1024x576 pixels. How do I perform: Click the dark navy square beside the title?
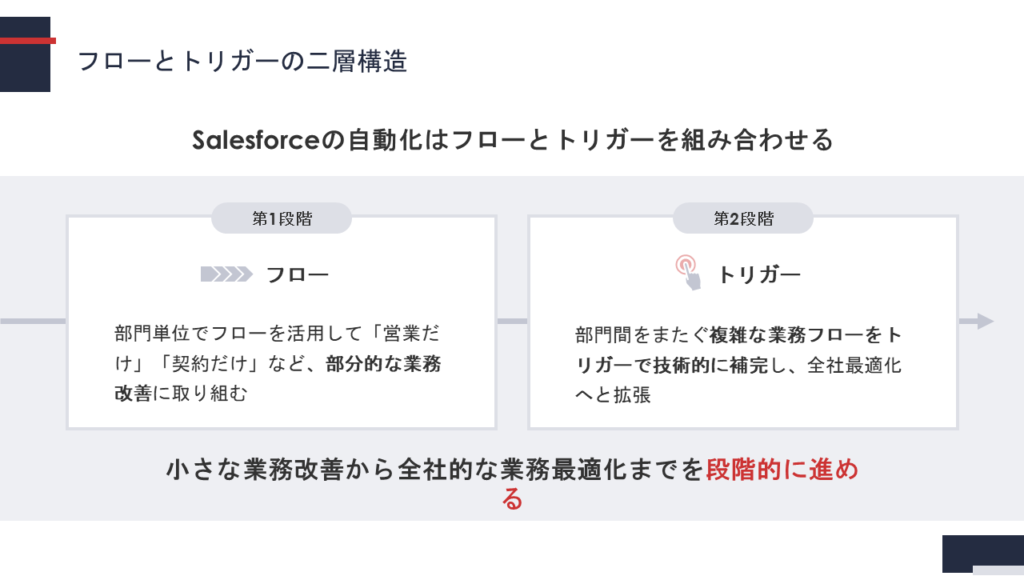click(25, 54)
